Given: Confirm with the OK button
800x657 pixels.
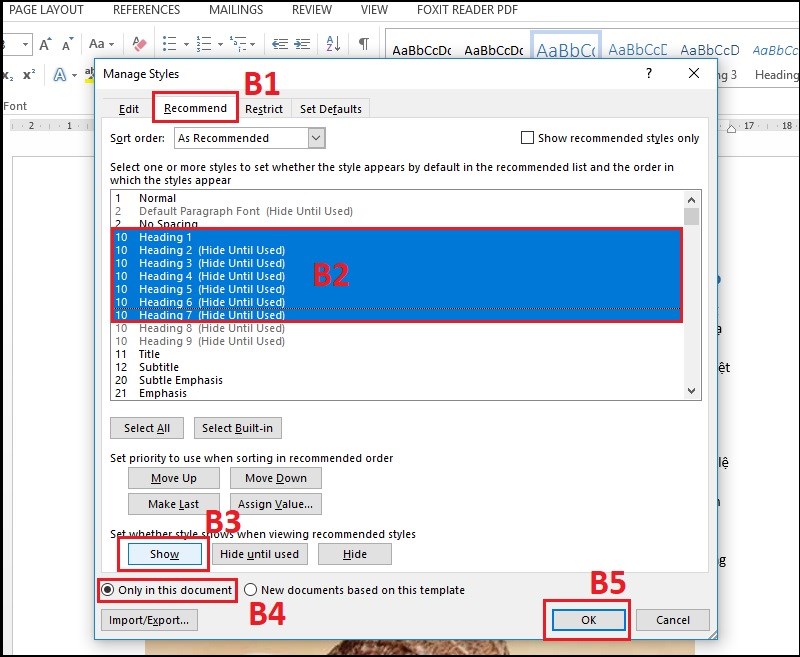Looking at the screenshot, I should pyautogui.click(x=588, y=620).
